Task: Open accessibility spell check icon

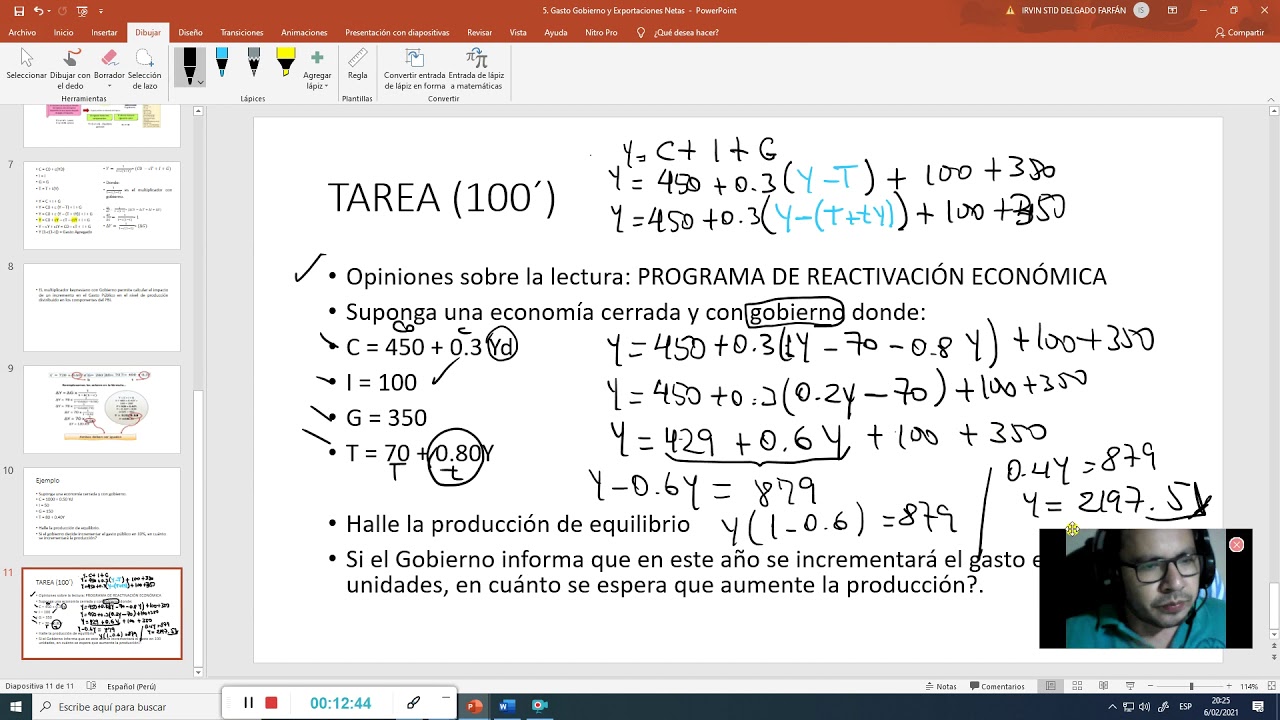Action: coord(91,686)
